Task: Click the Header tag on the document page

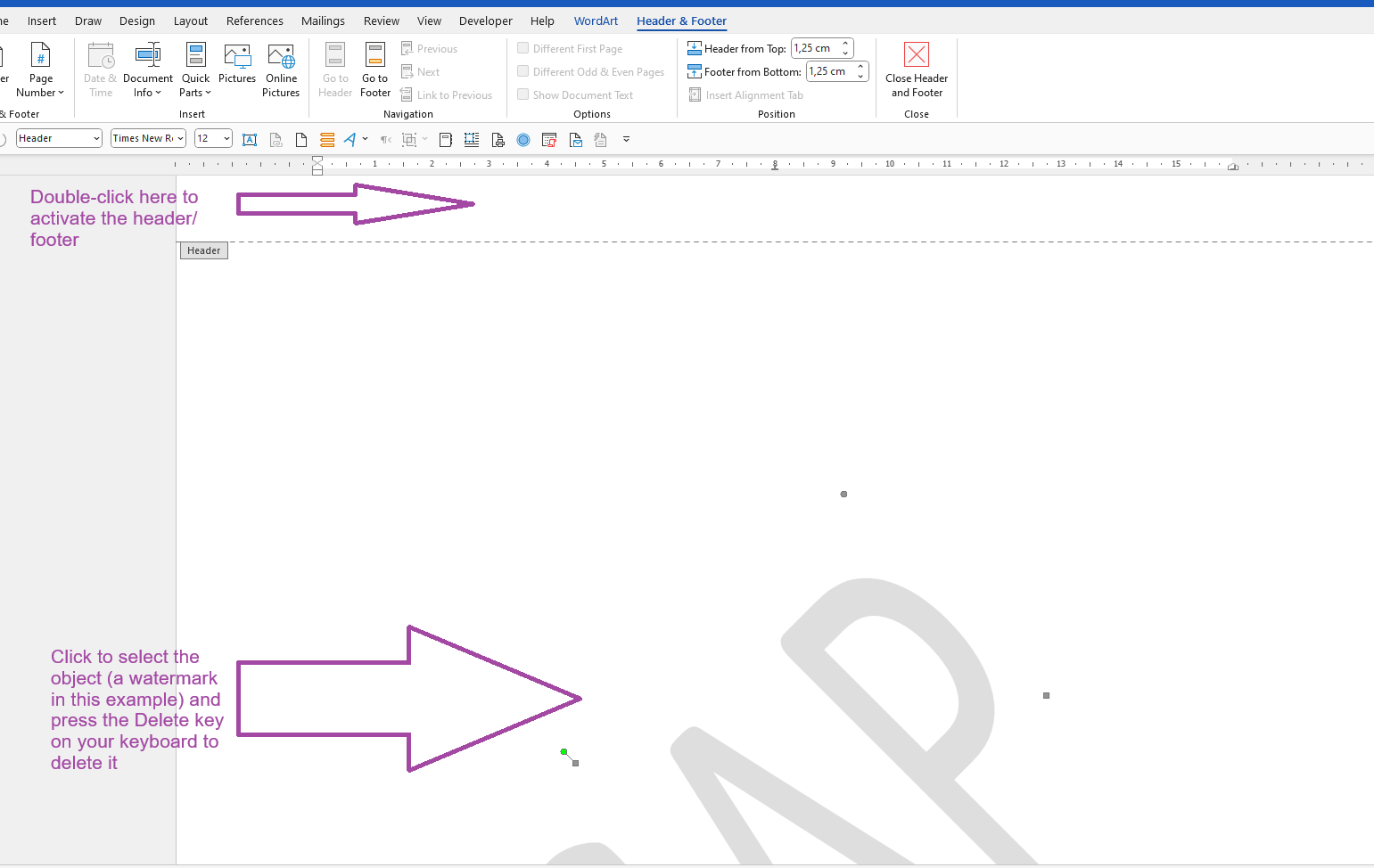Action: click(203, 250)
